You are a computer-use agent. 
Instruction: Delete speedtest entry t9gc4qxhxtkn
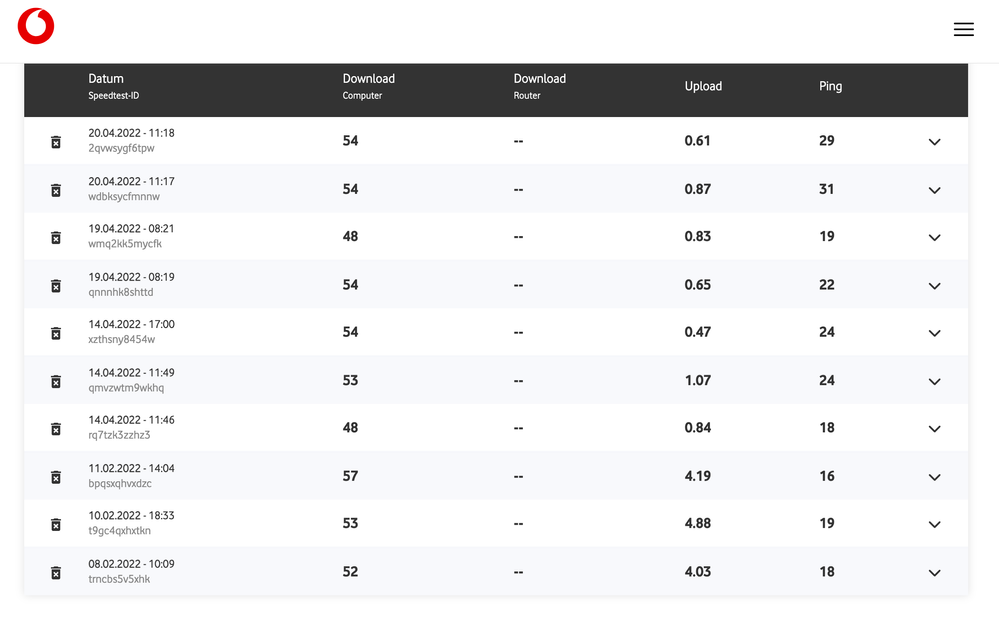pos(56,525)
